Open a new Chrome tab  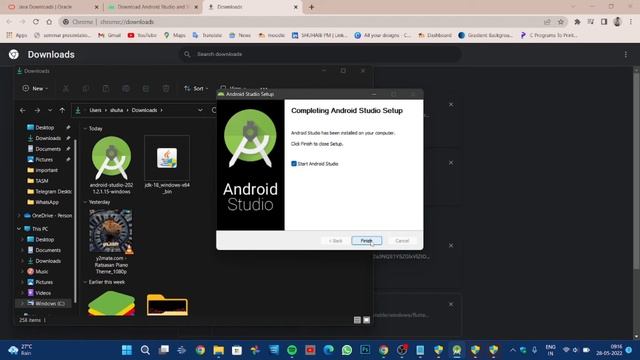point(311,7)
